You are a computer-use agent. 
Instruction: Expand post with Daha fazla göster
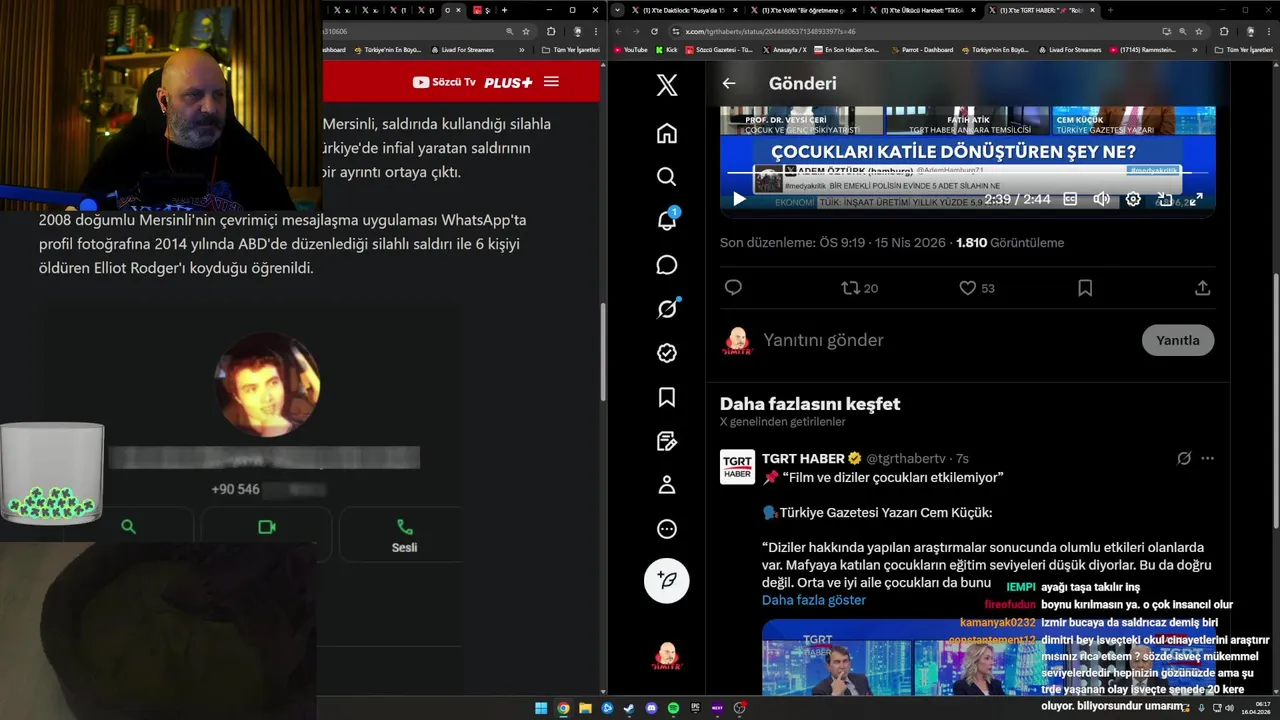(x=814, y=600)
